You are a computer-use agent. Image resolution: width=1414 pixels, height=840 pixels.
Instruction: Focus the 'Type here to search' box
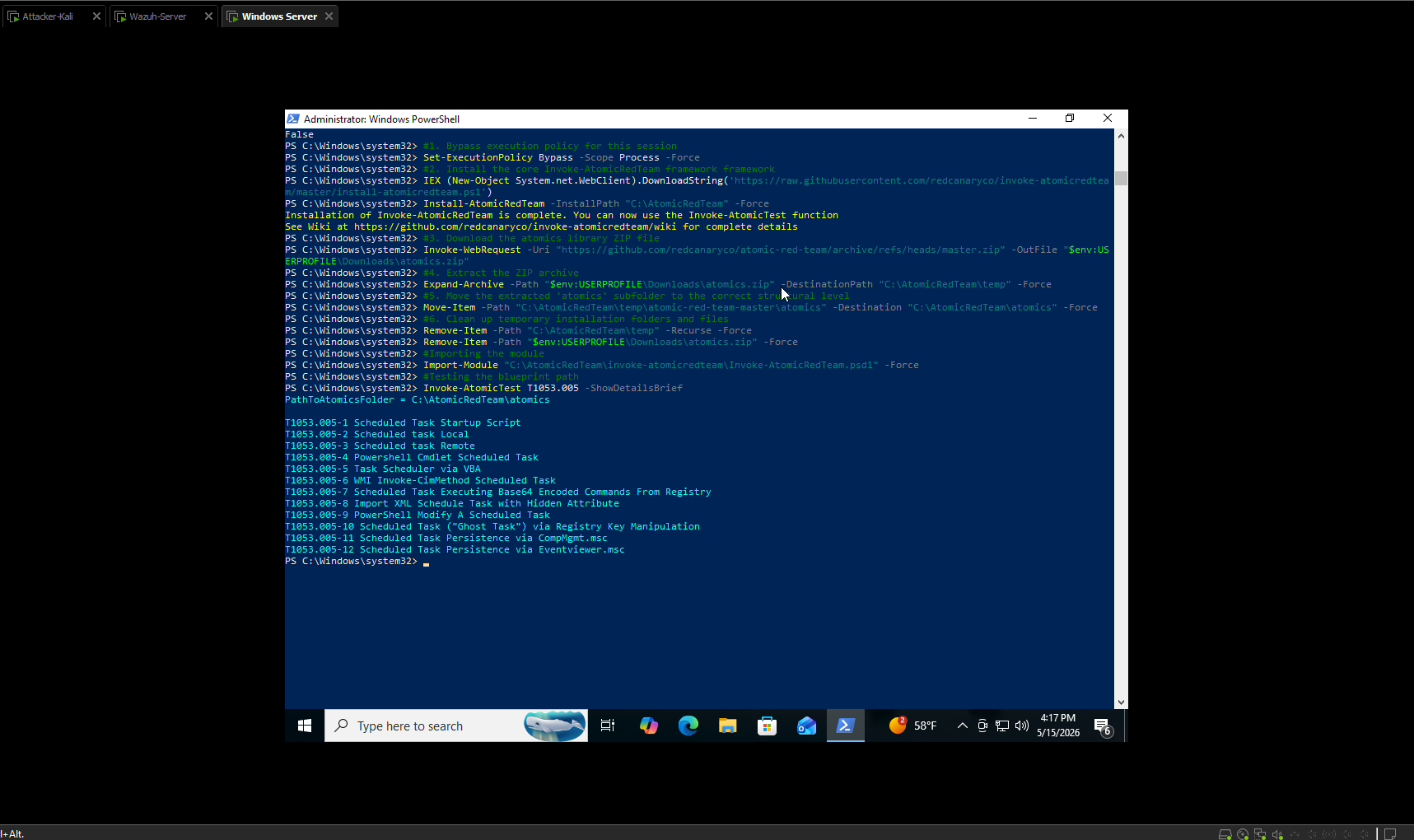tap(457, 726)
